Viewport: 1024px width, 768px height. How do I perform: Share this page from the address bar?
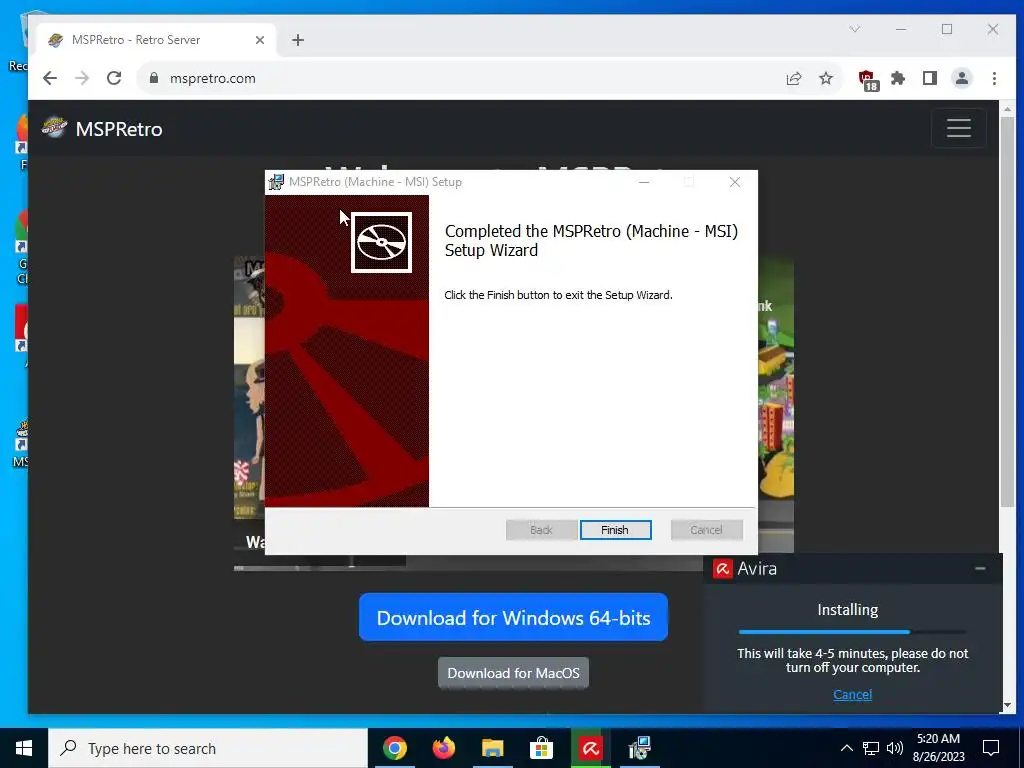point(794,78)
